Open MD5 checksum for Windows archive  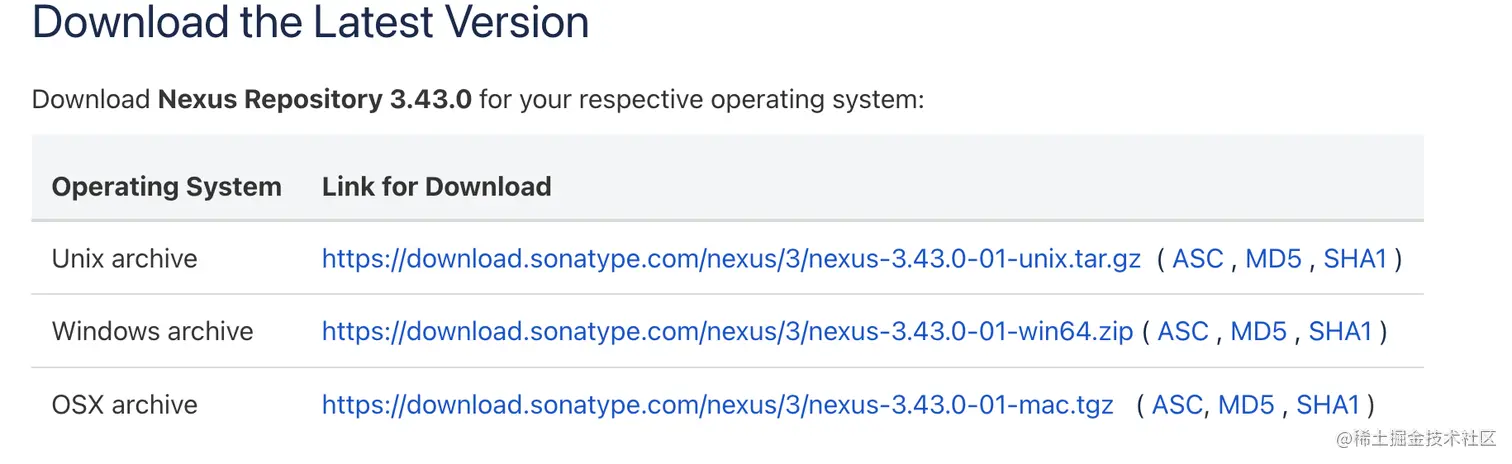(x=1258, y=332)
